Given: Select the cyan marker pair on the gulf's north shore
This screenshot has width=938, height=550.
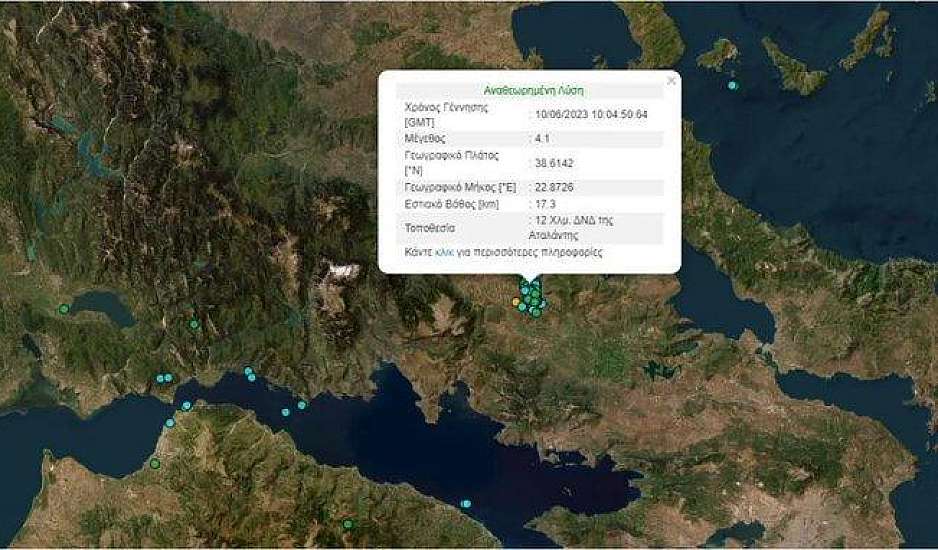Looking at the screenshot, I should coord(250,374).
